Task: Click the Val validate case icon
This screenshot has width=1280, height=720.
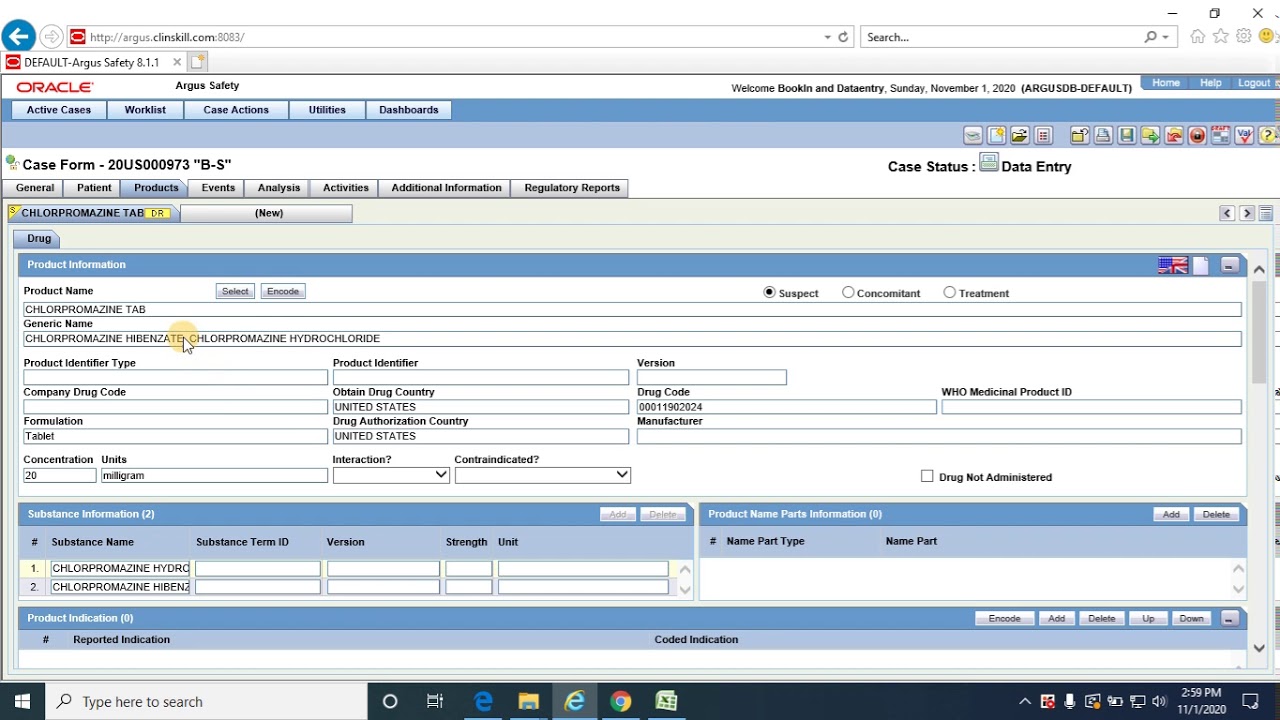Action: [1244, 136]
